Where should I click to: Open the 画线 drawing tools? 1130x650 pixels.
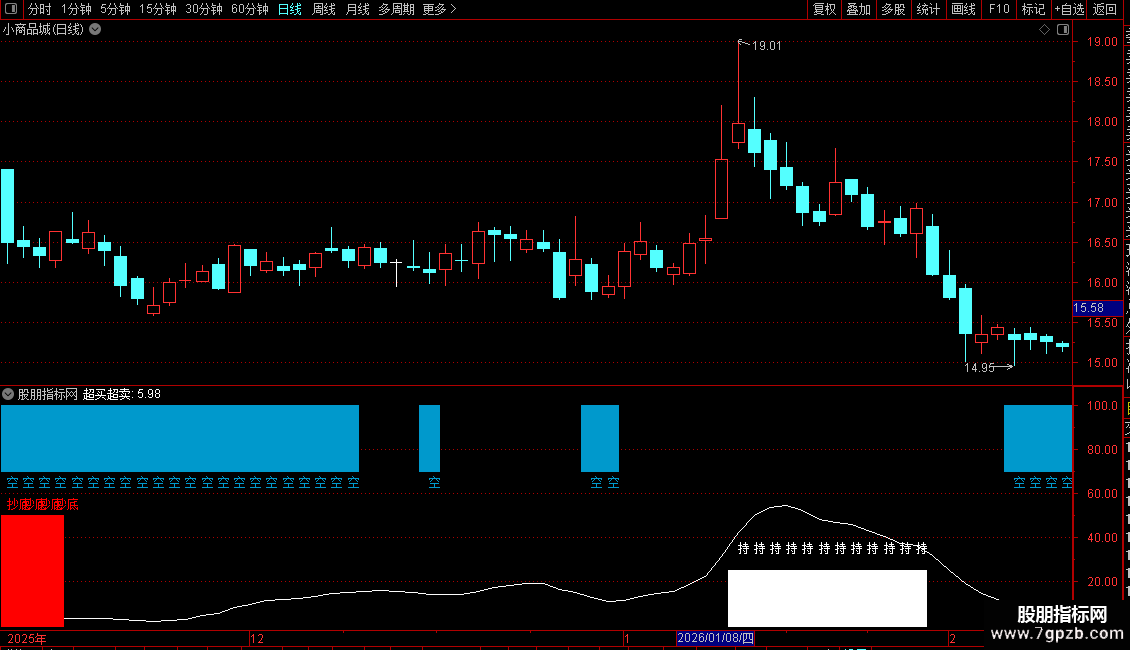point(963,9)
